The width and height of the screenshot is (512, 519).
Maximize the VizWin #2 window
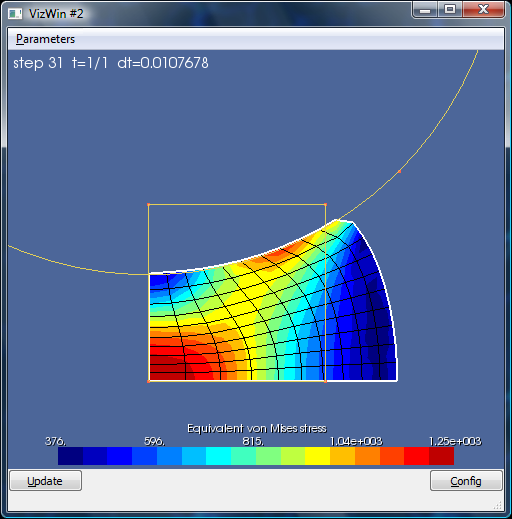[450, 9]
